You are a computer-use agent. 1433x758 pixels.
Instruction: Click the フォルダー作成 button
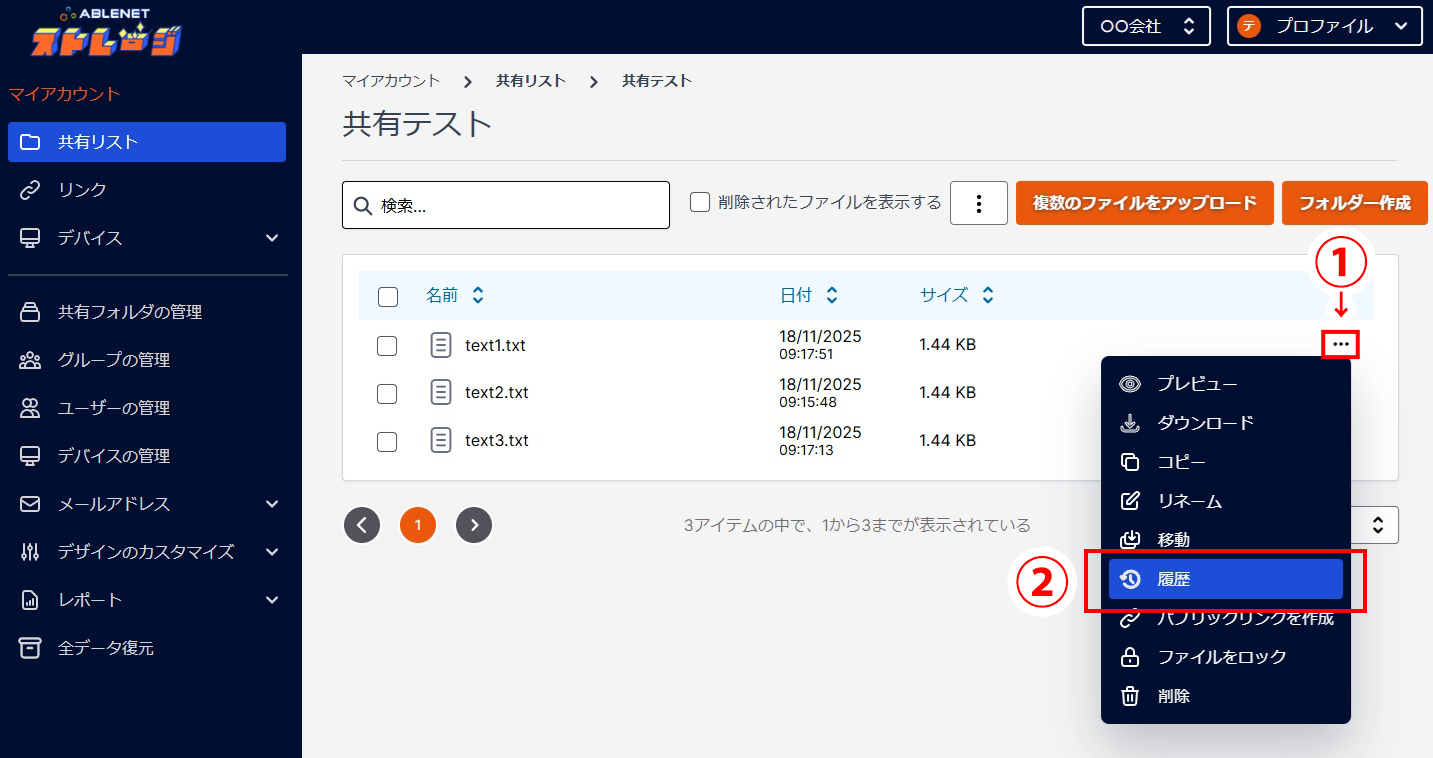click(x=1354, y=203)
